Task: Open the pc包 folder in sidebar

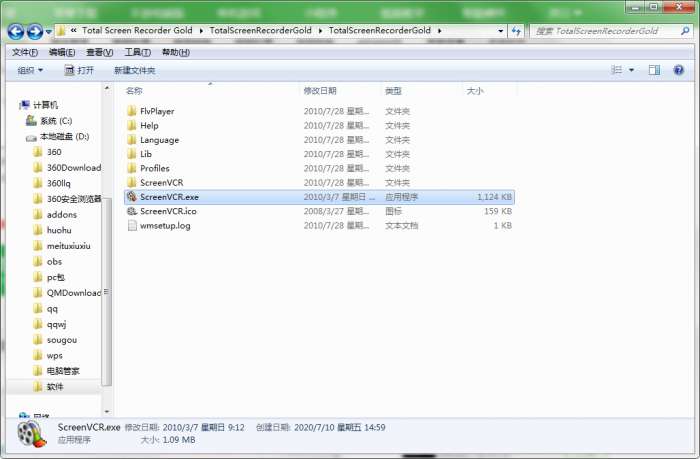Action: tap(56, 277)
